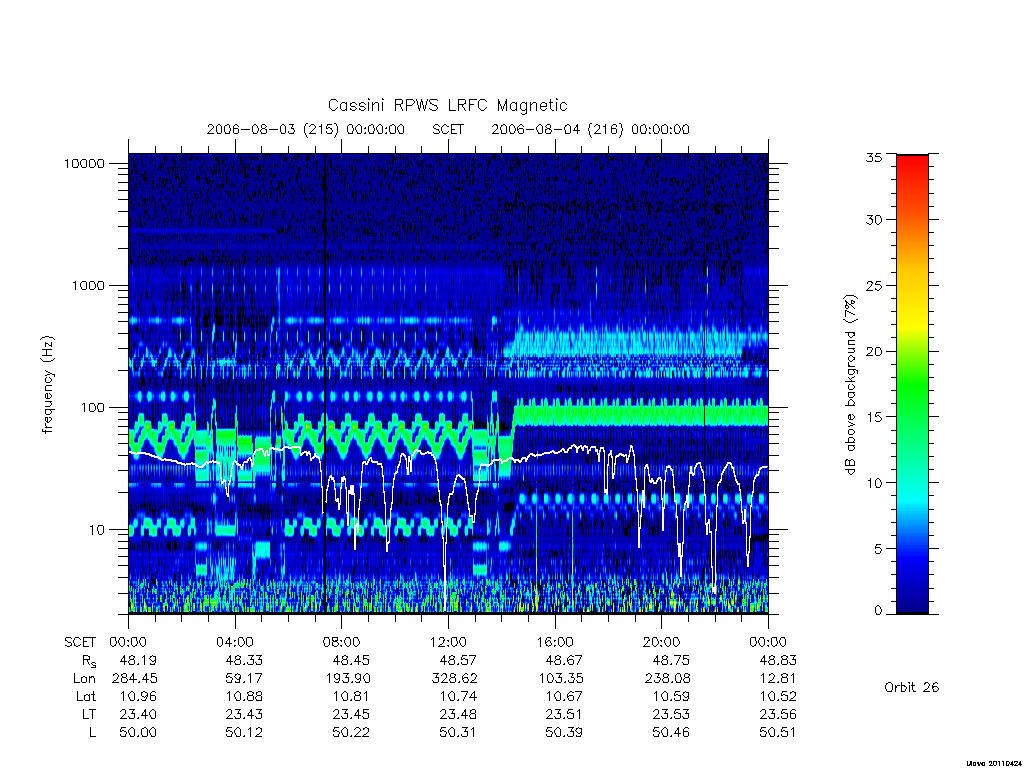This screenshot has width=1024, height=768.
Task: Click the Rs value 48.19
Action: tap(138, 660)
